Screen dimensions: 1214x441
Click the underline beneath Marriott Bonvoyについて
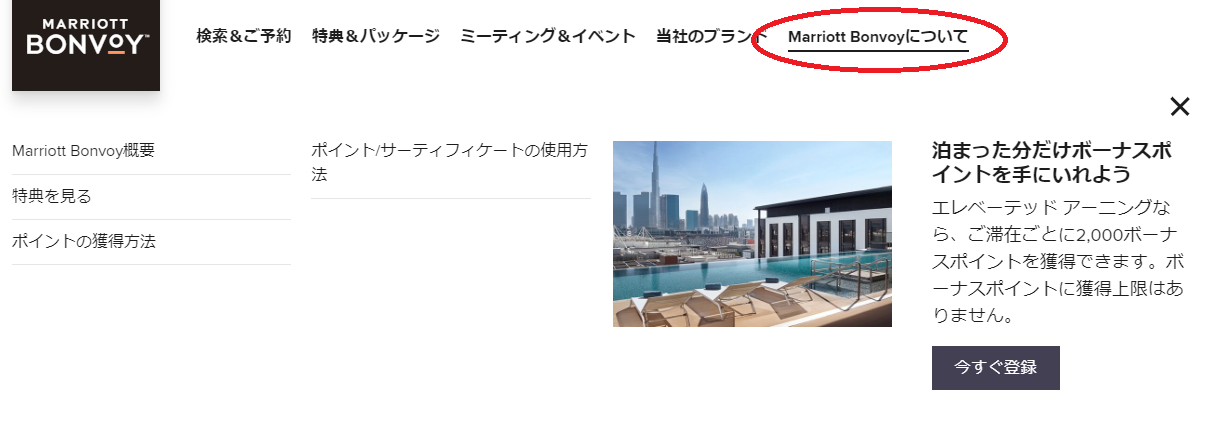coord(878,50)
